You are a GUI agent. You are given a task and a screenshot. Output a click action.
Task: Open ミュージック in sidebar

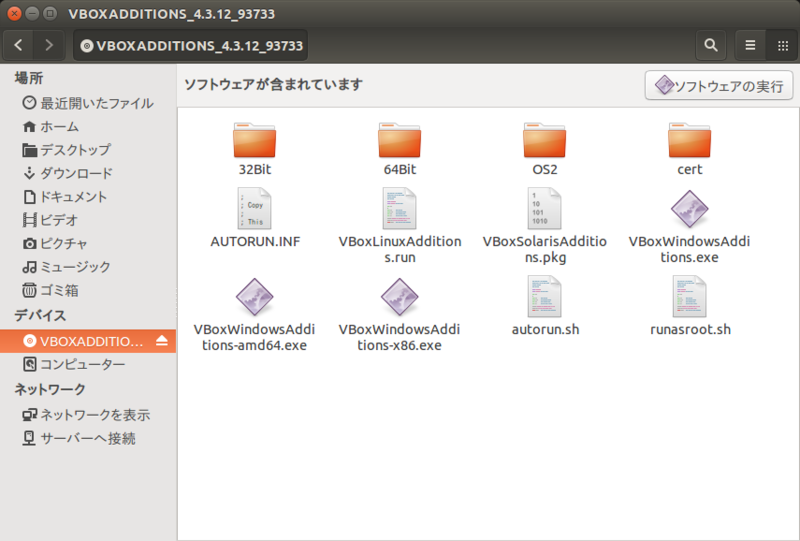88,267
